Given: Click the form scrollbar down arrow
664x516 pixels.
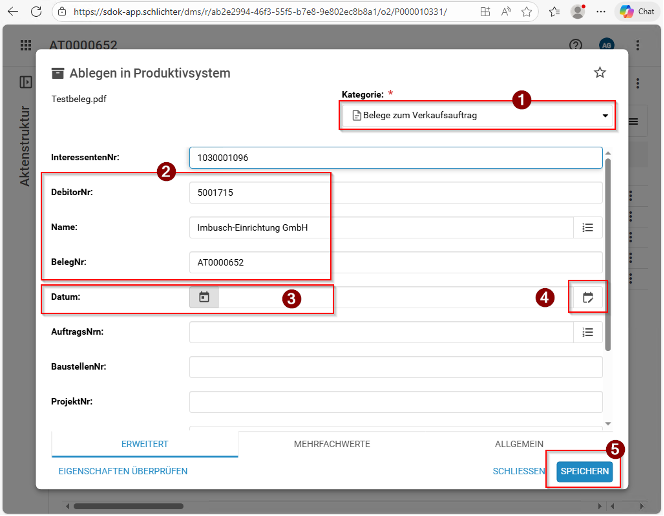Looking at the screenshot, I should (608, 424).
